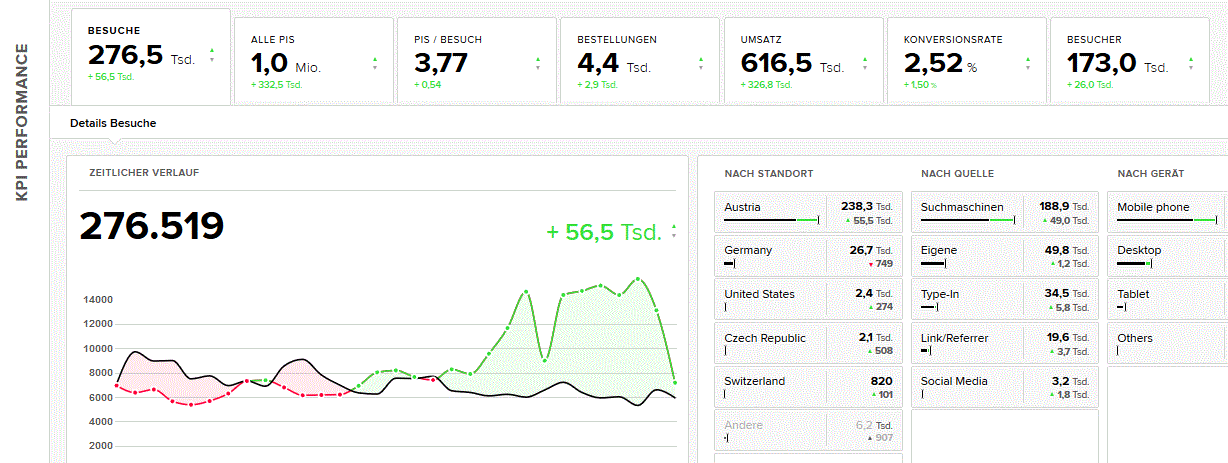Select the greyed Andere location row

[x=809, y=431]
